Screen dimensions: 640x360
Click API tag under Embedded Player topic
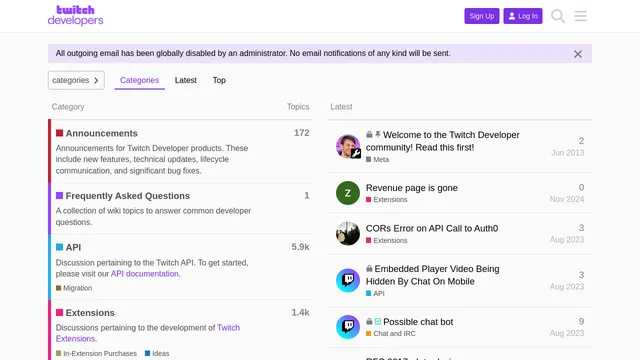click(x=375, y=293)
